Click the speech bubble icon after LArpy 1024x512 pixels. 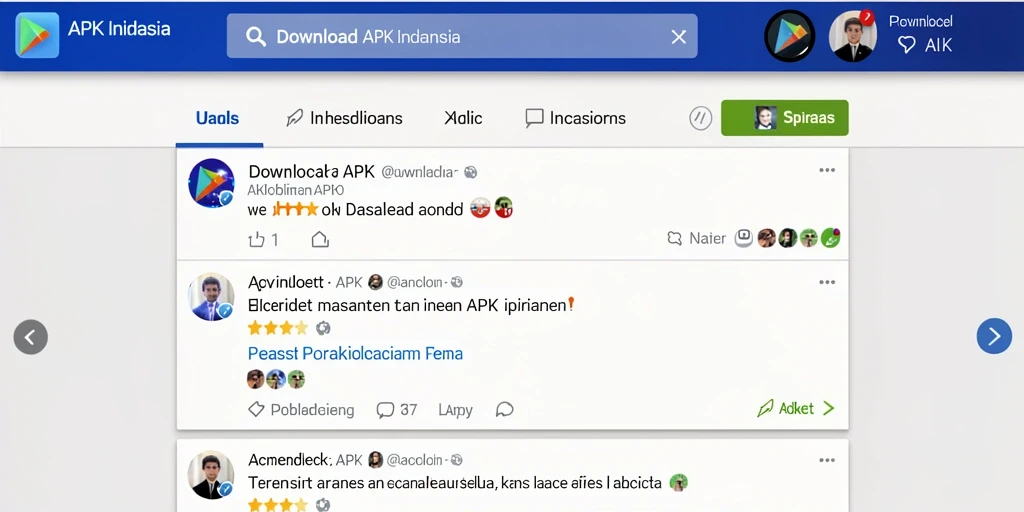(504, 409)
